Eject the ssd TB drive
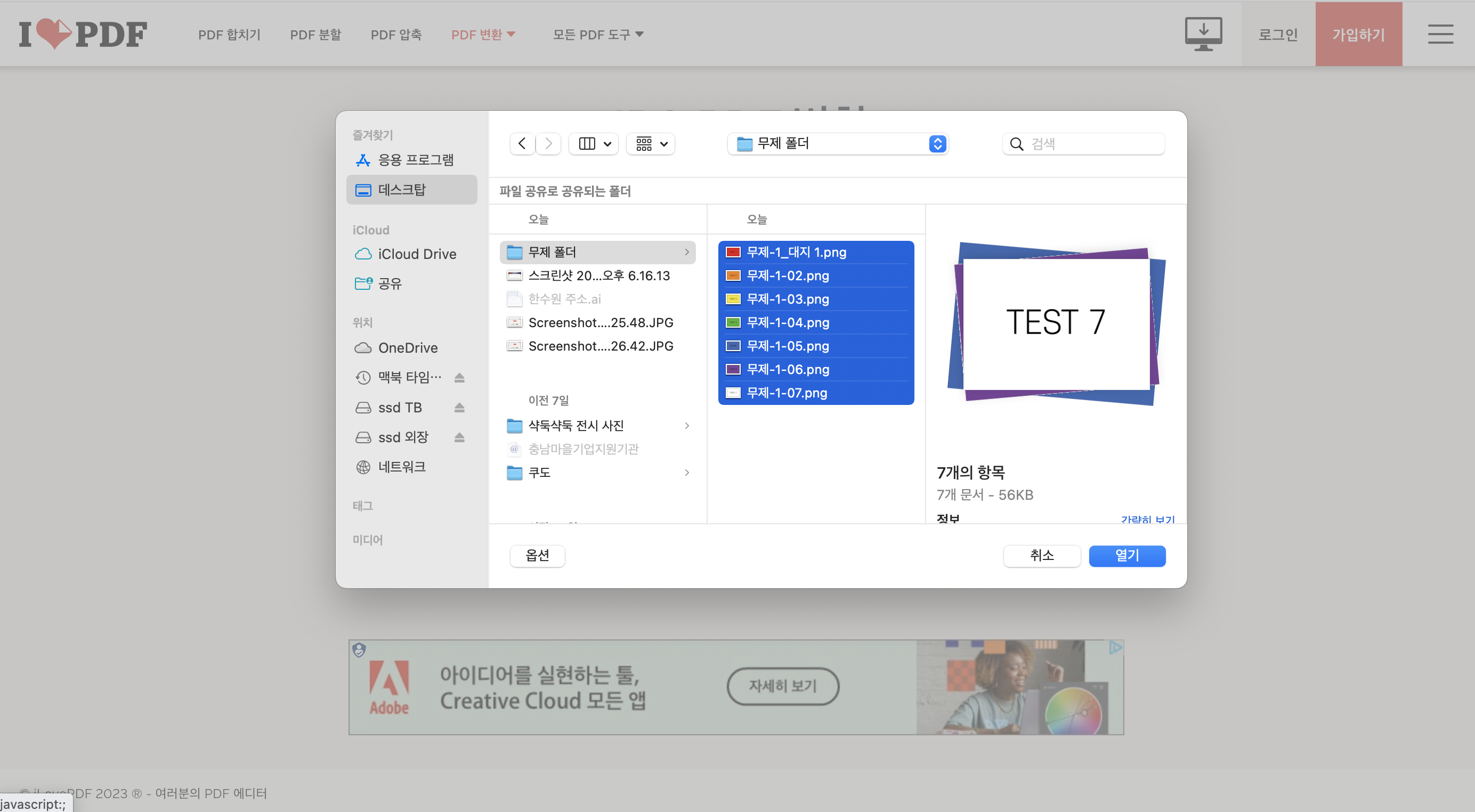1475x812 pixels. click(459, 408)
